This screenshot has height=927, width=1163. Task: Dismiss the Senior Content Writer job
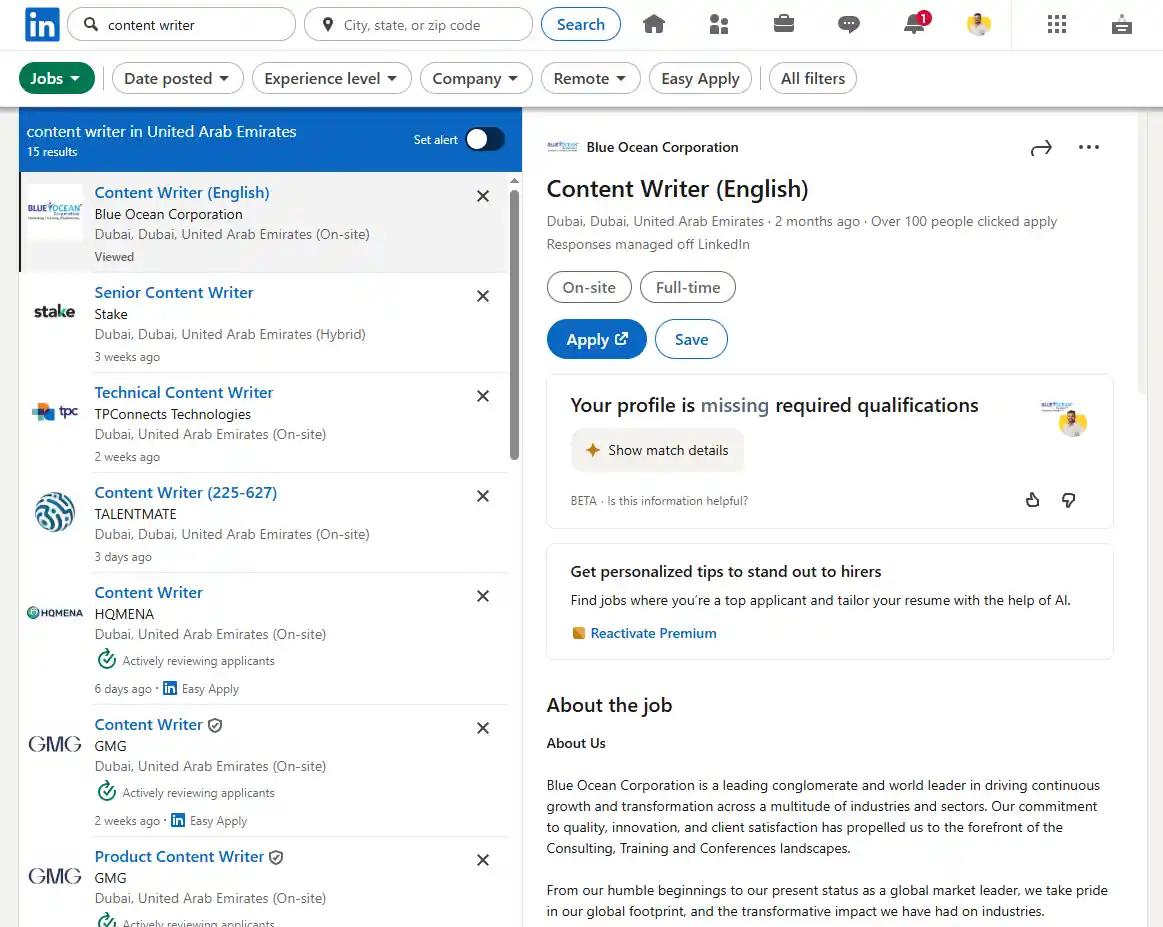pos(483,296)
